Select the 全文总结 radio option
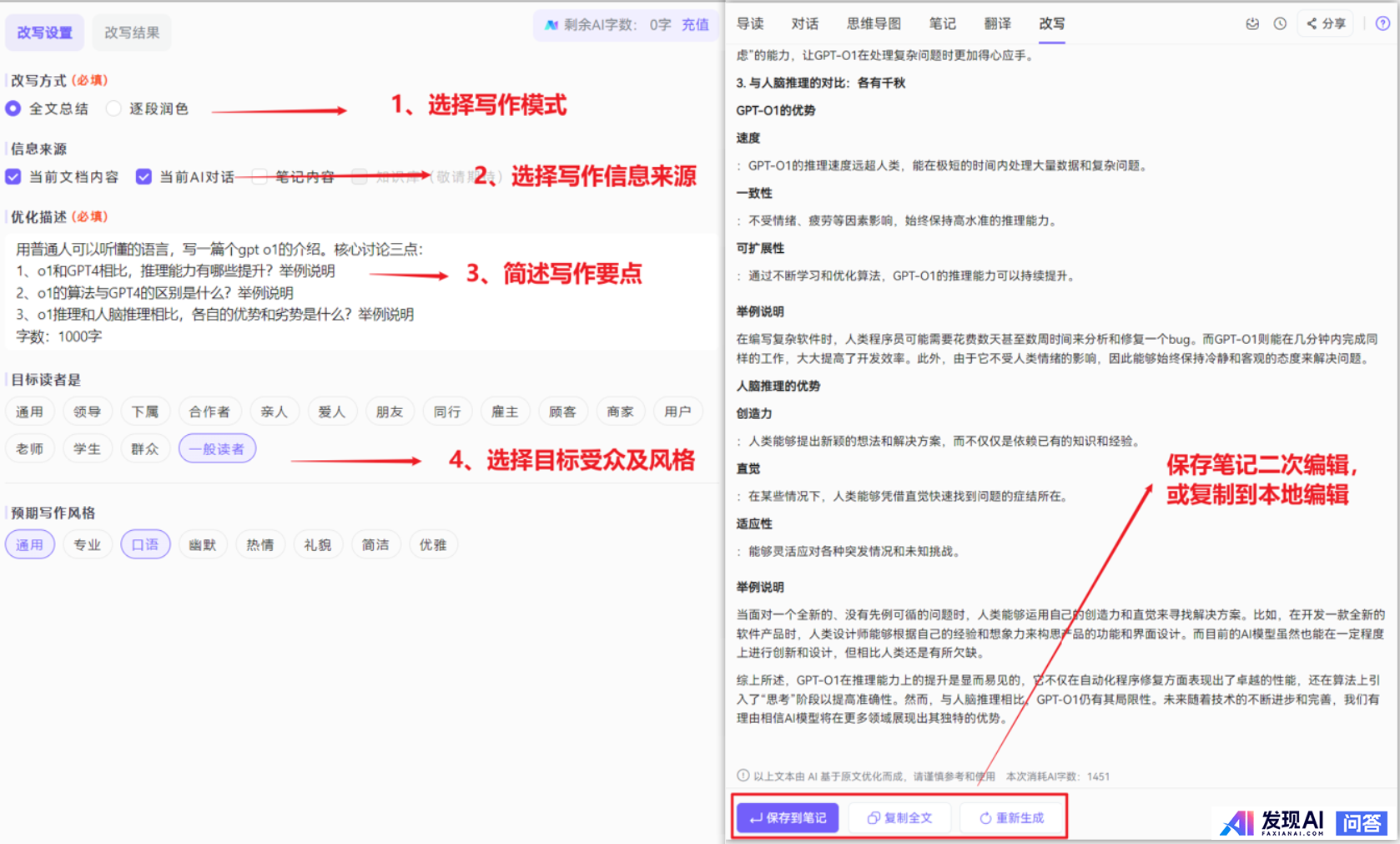 [13, 109]
